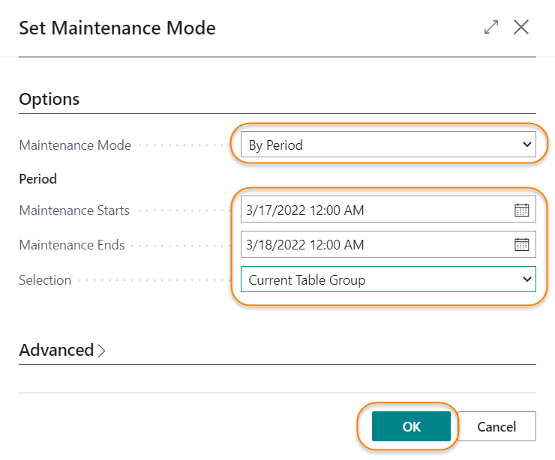Confirm with the OK button
The height and width of the screenshot is (460, 555).
411,426
